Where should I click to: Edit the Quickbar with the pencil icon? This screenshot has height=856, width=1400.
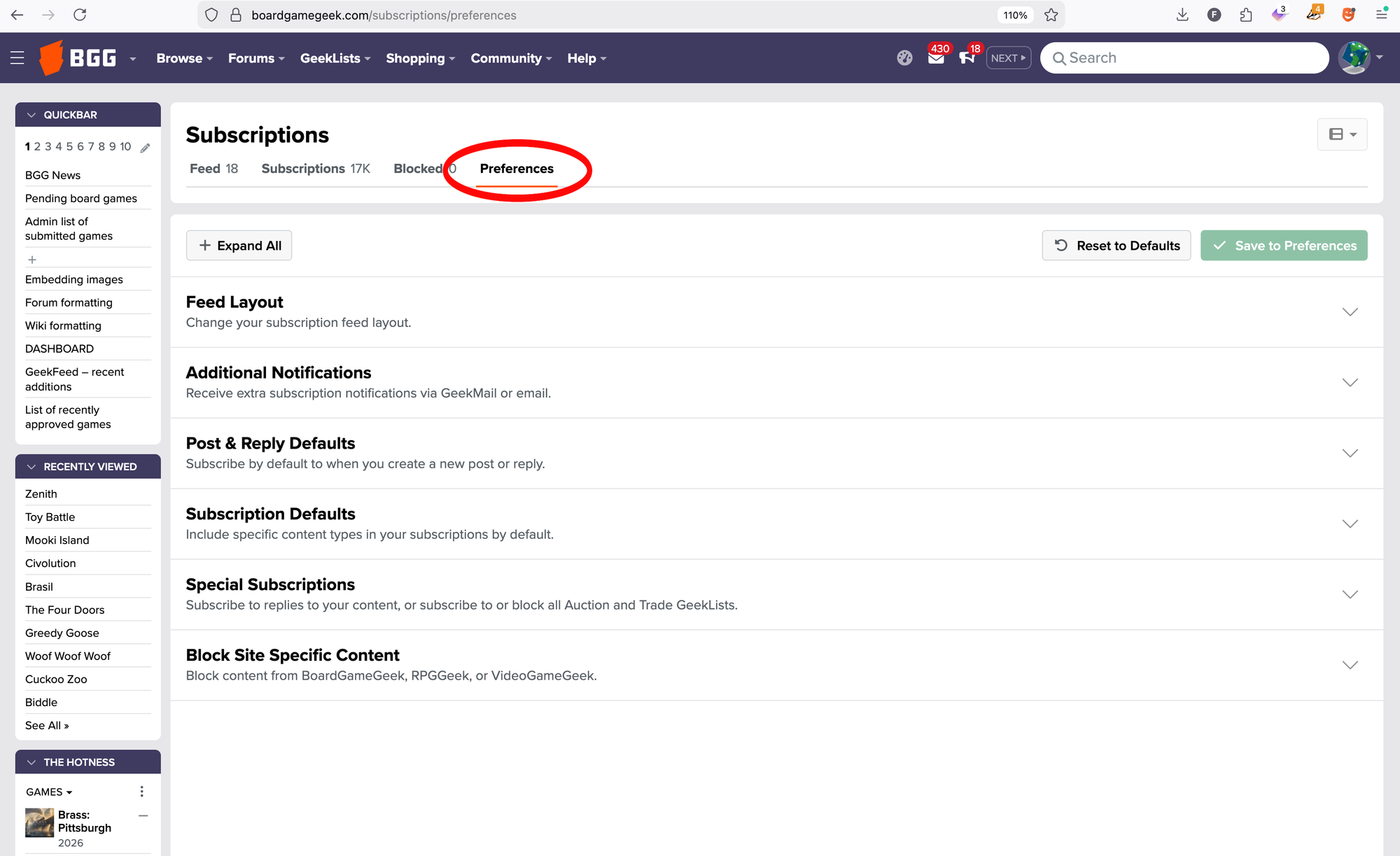point(145,148)
